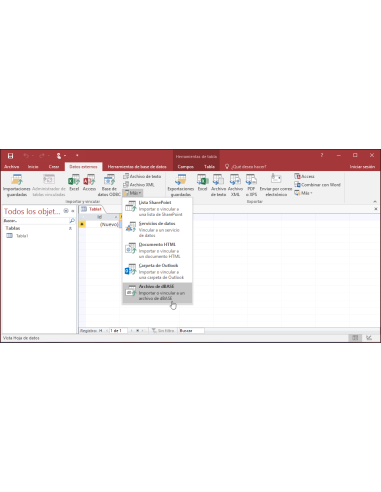Close the Tabla1 document with the X
Viewport: 381px width, 492px height.
(x=376, y=209)
